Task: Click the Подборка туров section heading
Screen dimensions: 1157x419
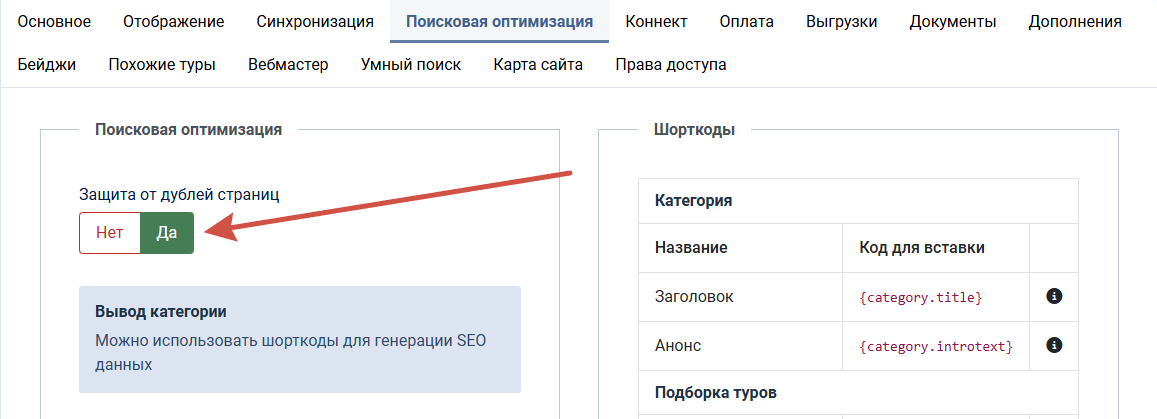Action: click(x=715, y=392)
